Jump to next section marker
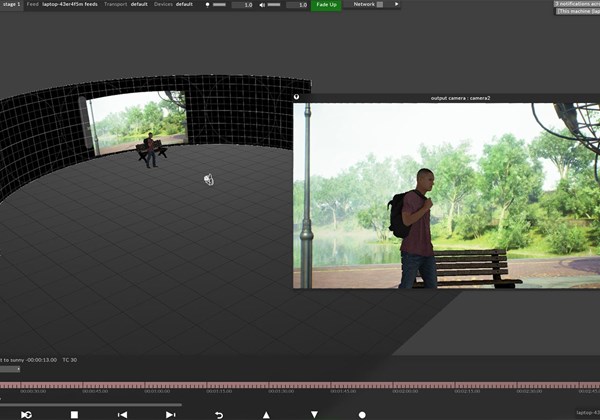The image size is (600, 420). click(170, 414)
